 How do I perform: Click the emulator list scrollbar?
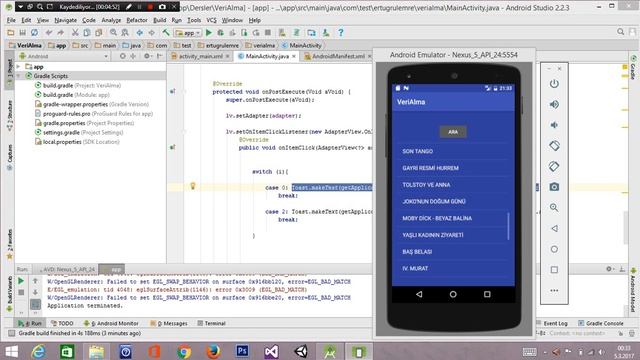pyautogui.click(x=508, y=226)
